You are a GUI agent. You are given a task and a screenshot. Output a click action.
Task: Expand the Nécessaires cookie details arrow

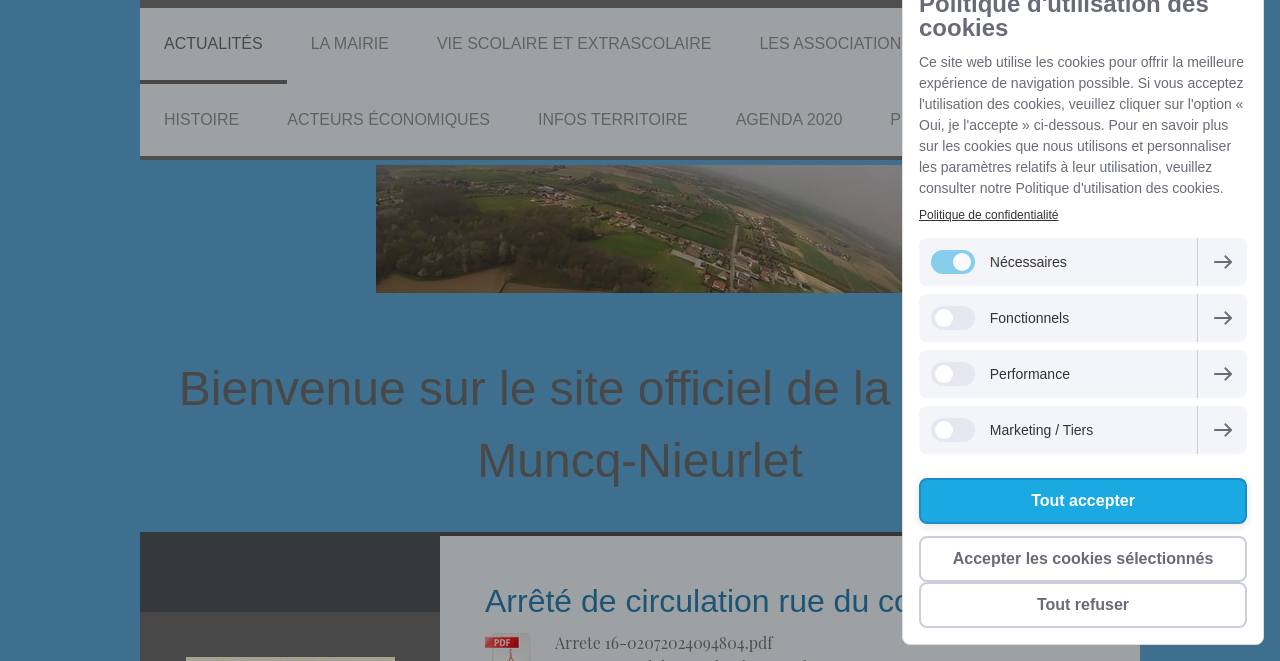(1222, 261)
